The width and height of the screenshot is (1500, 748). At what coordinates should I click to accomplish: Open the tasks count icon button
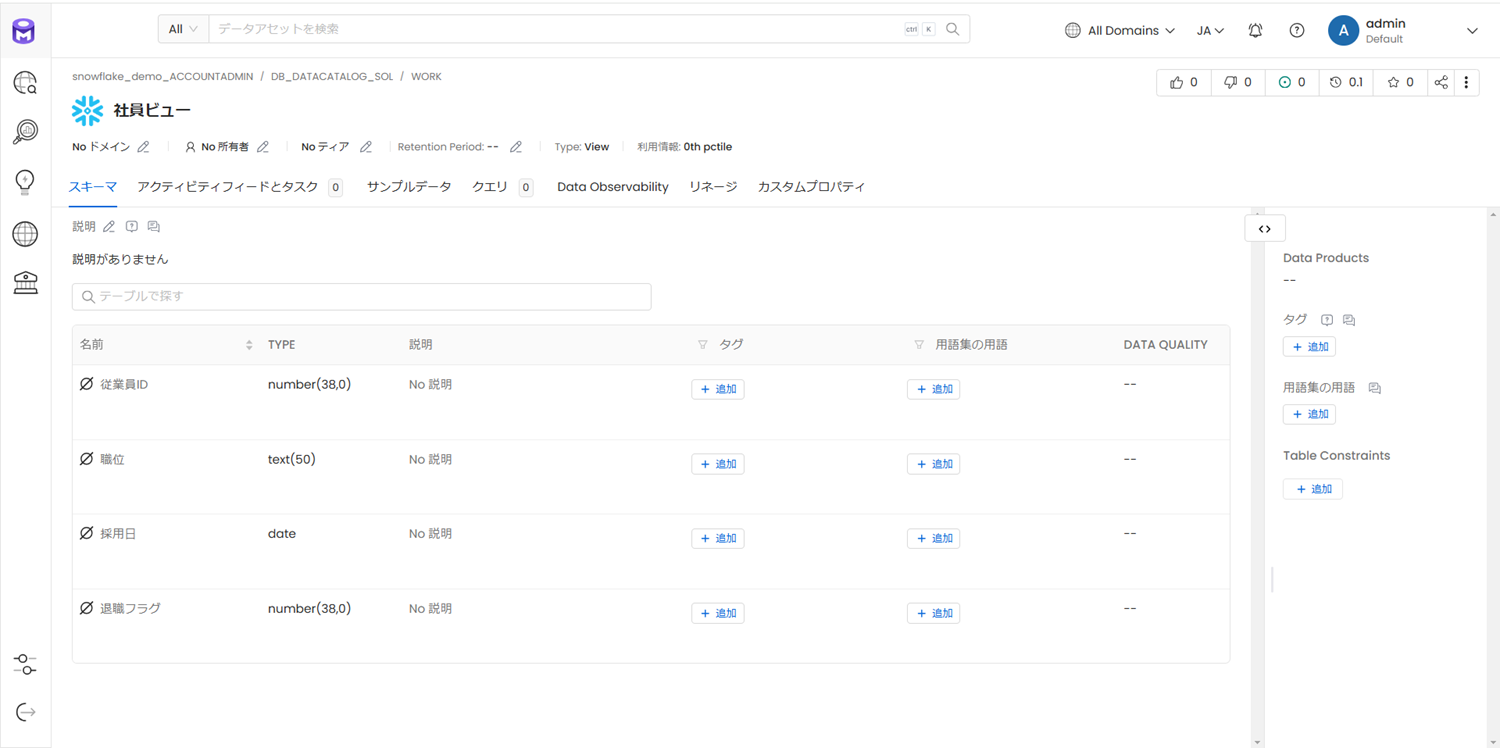[x=1291, y=83]
